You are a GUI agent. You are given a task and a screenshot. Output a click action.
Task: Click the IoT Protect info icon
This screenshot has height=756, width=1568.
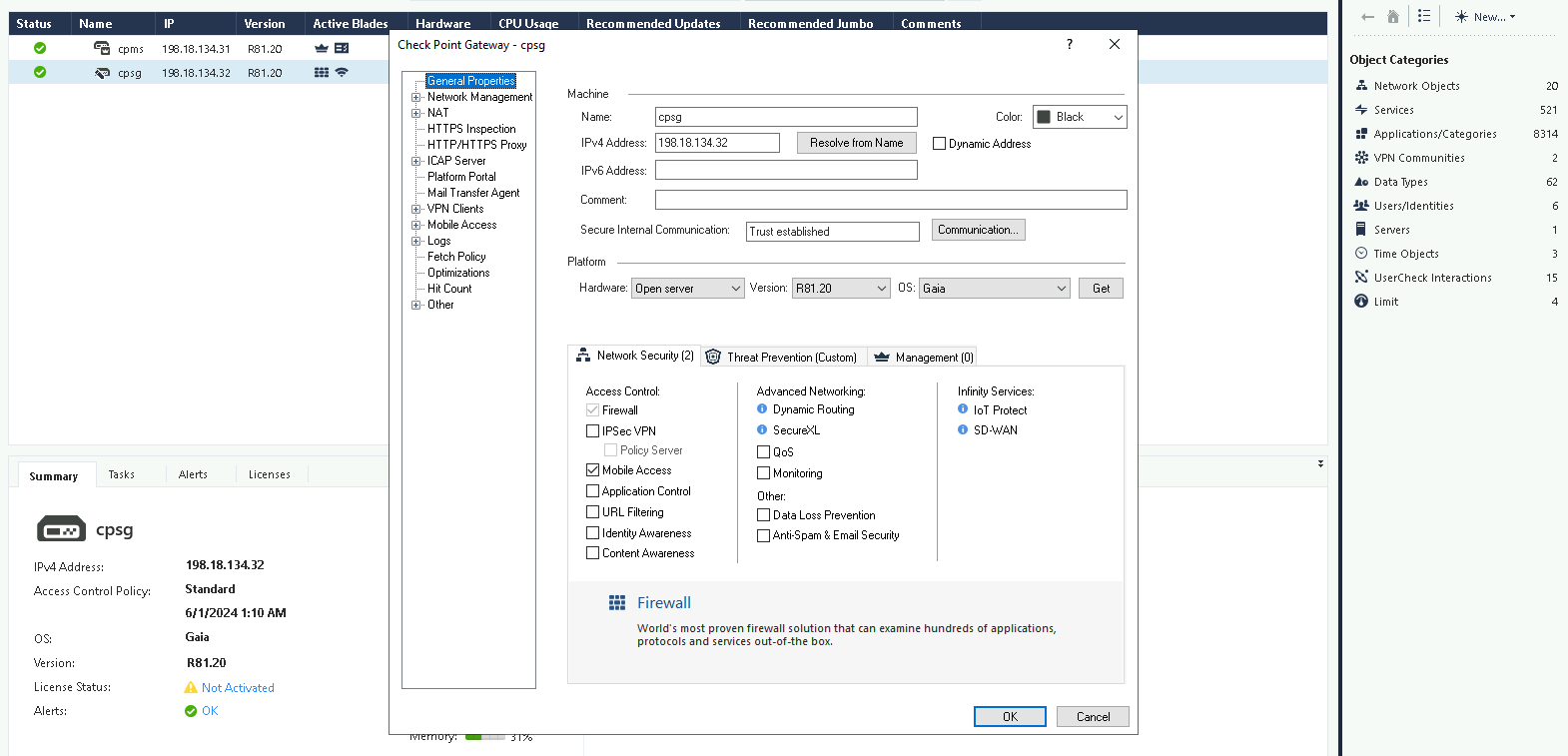point(963,409)
